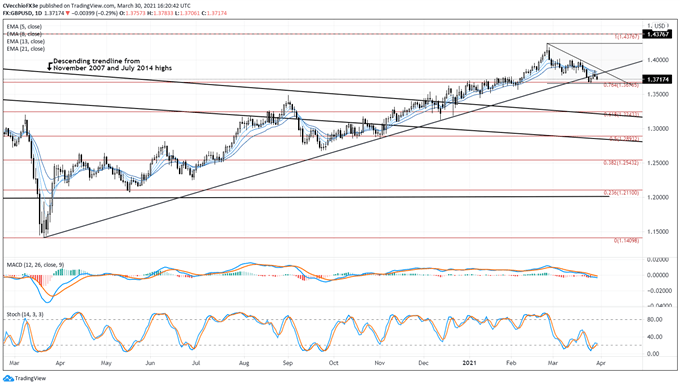The image size is (680, 386).
Task: Select the Sep label on time axis
Action: tap(288, 363)
